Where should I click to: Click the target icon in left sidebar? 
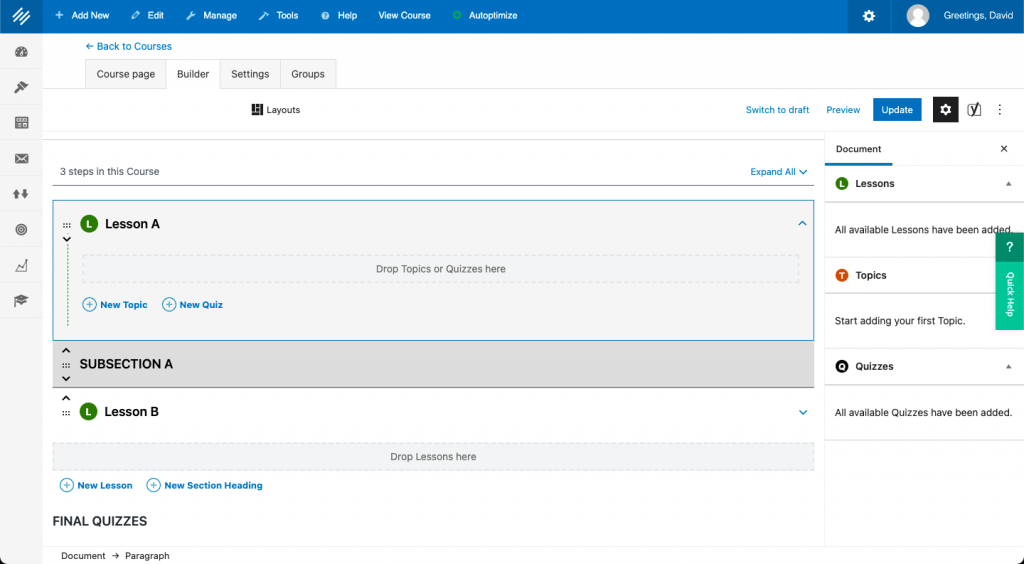pyautogui.click(x=21, y=229)
